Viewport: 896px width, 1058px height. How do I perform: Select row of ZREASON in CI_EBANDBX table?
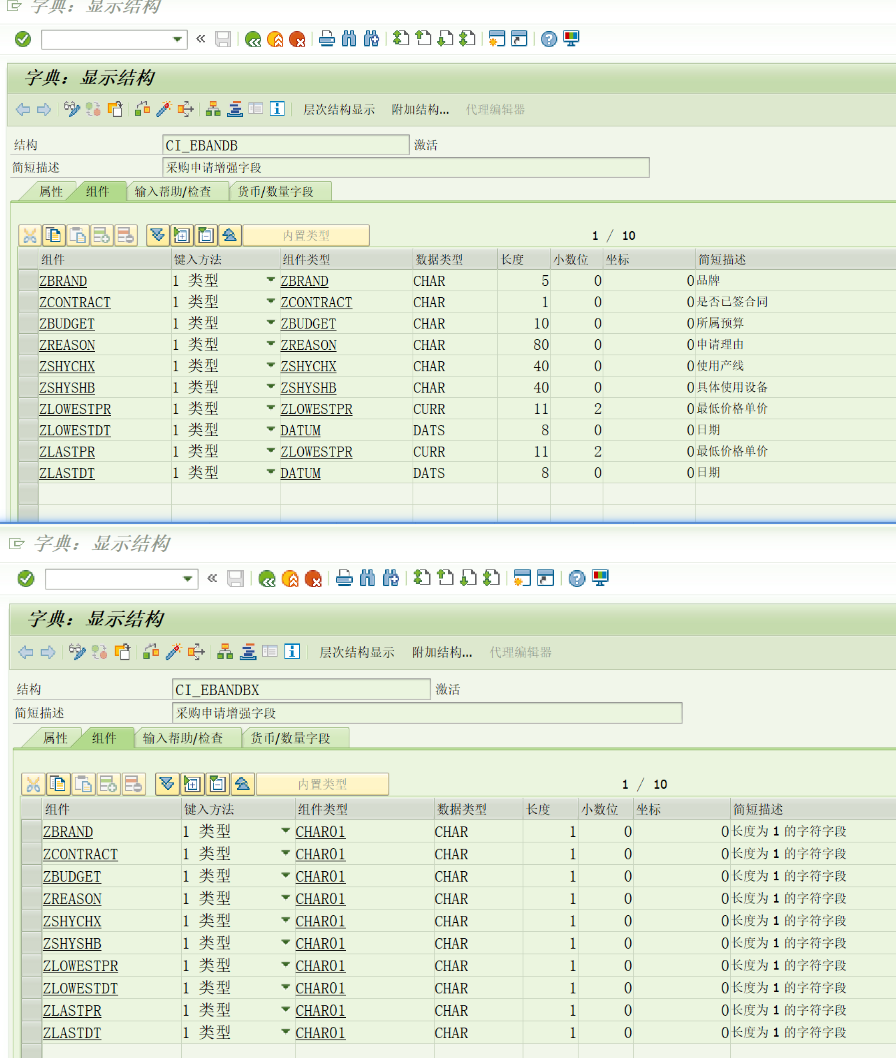coord(31,899)
